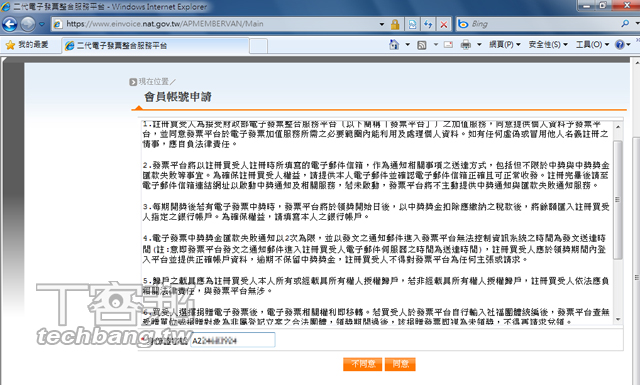Open the recent pages dropdown arrow
This screenshot has width=640, height=385.
pyautogui.click(x=42, y=24)
